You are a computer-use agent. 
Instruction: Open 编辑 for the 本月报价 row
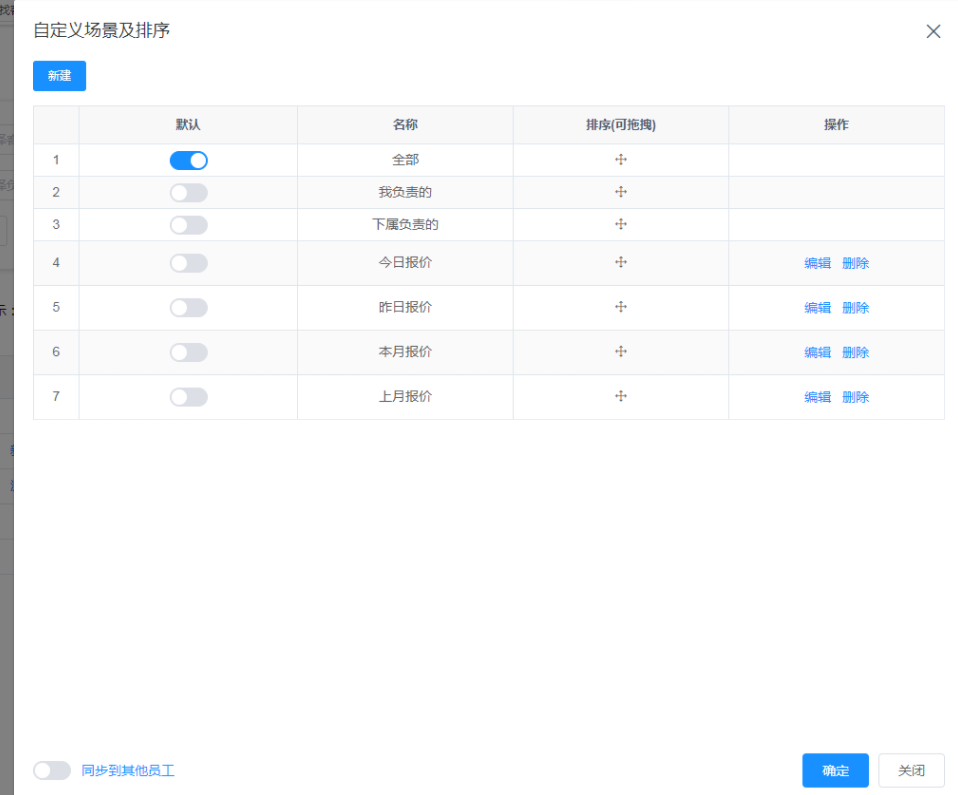point(817,352)
